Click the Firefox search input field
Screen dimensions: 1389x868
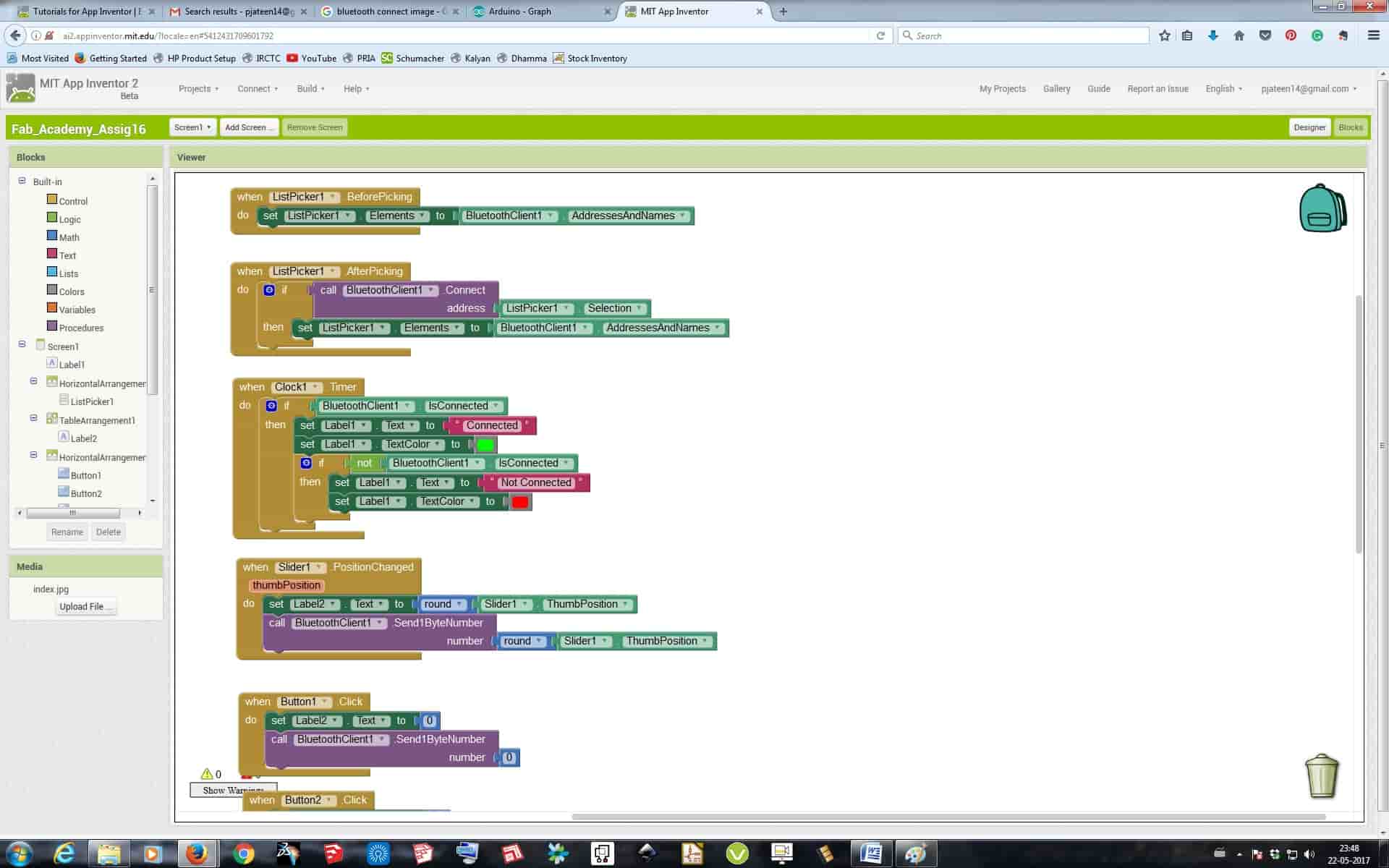point(1024,35)
